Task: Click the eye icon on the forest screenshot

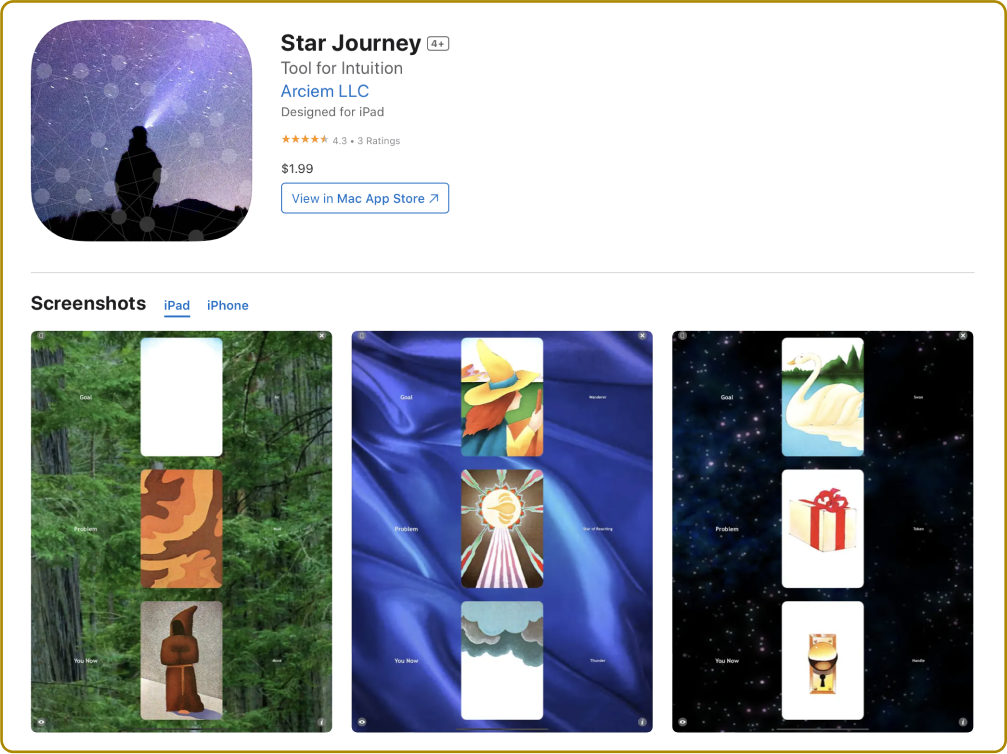Action: (x=41, y=722)
